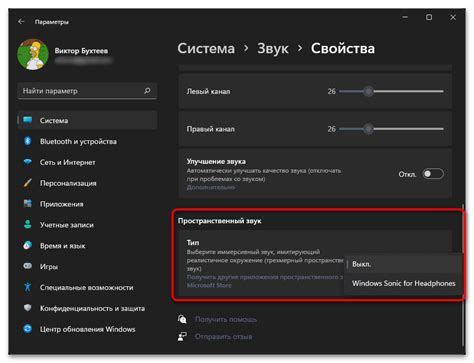Screen dimensions: 474x363
Task: Open Конфиденциальность и защита section
Action: (x=87, y=308)
